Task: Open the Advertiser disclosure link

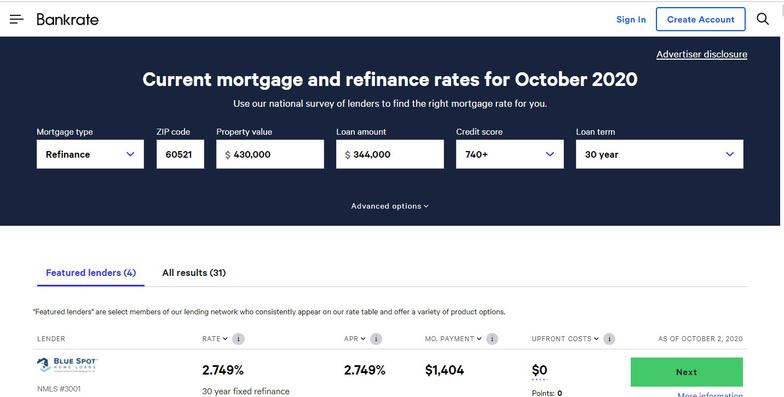Action: (x=702, y=54)
